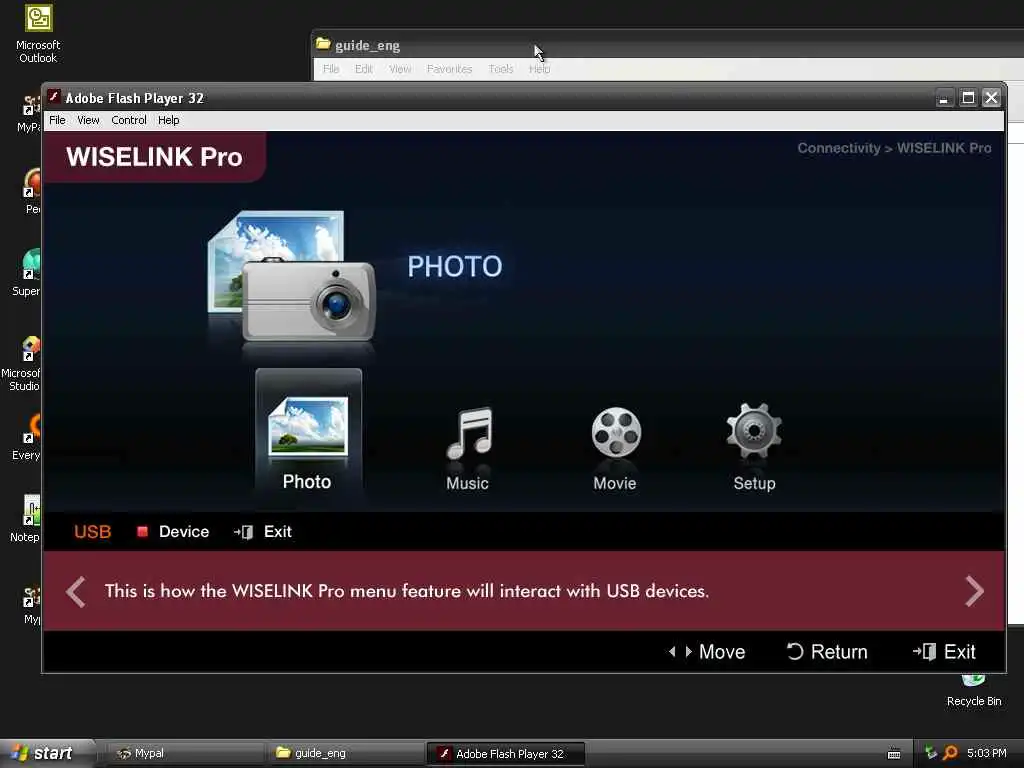
Task: Go to the next guide page arrow
Action: pos(974,591)
